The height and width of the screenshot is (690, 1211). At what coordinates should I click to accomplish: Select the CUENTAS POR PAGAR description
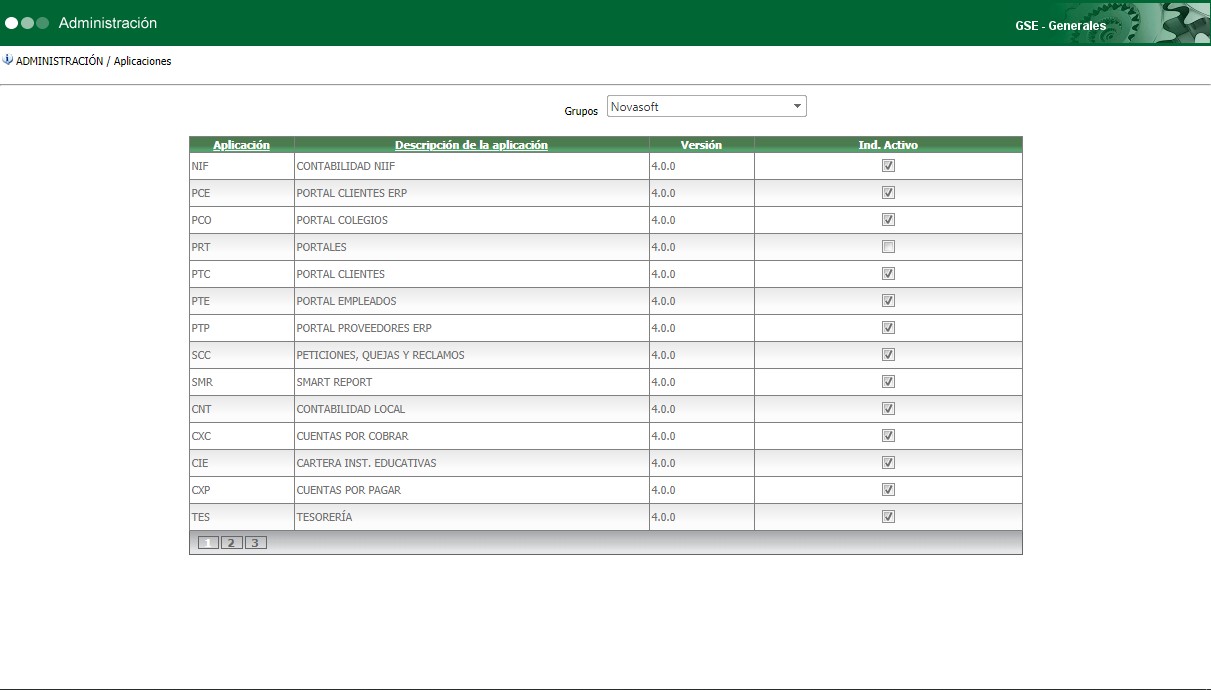(349, 490)
